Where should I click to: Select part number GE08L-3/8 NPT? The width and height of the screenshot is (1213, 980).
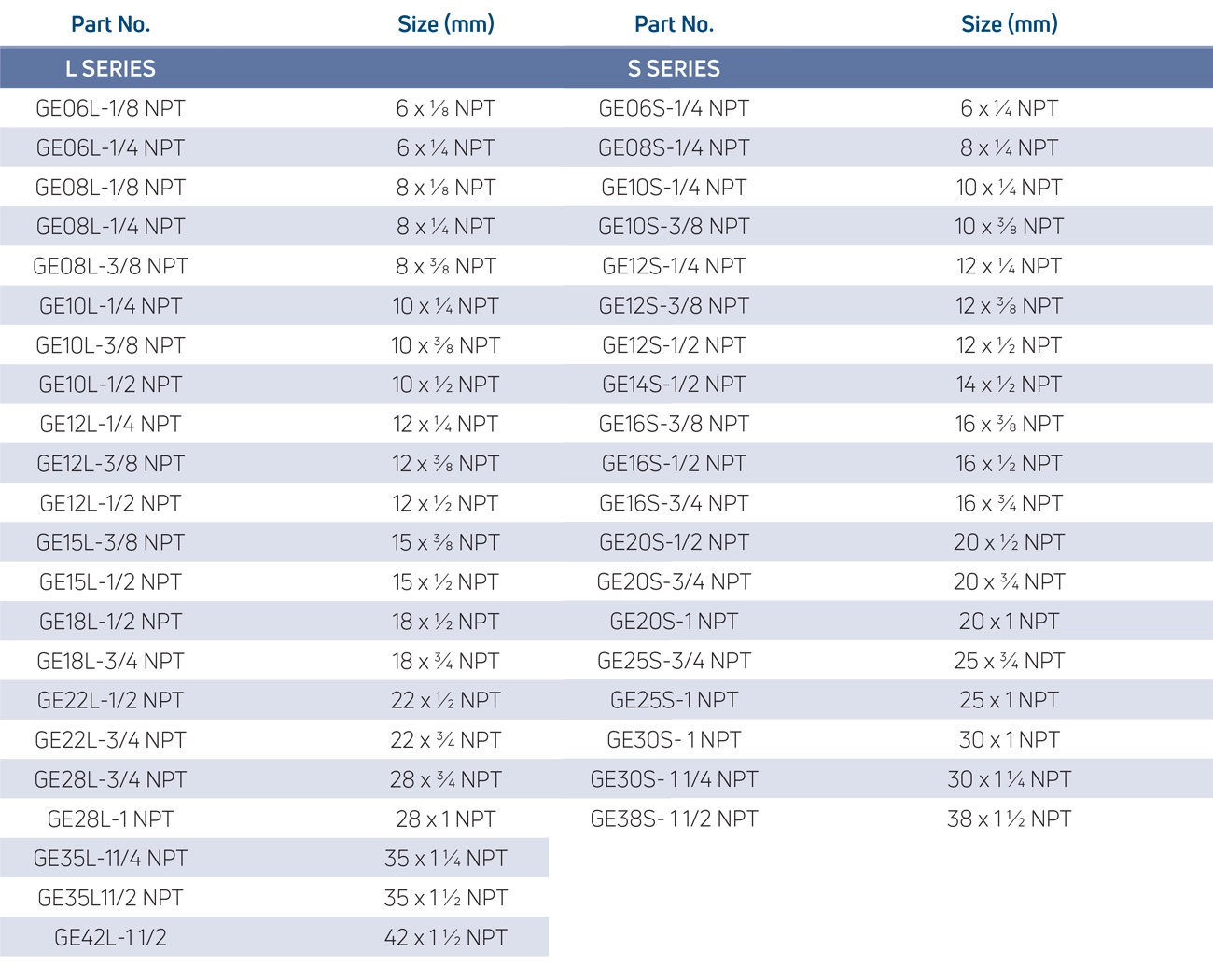[x=110, y=266]
